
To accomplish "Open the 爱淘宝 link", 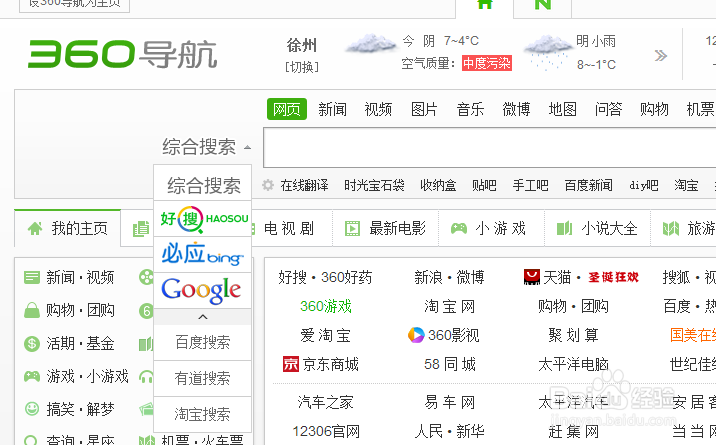I will [x=326, y=335].
